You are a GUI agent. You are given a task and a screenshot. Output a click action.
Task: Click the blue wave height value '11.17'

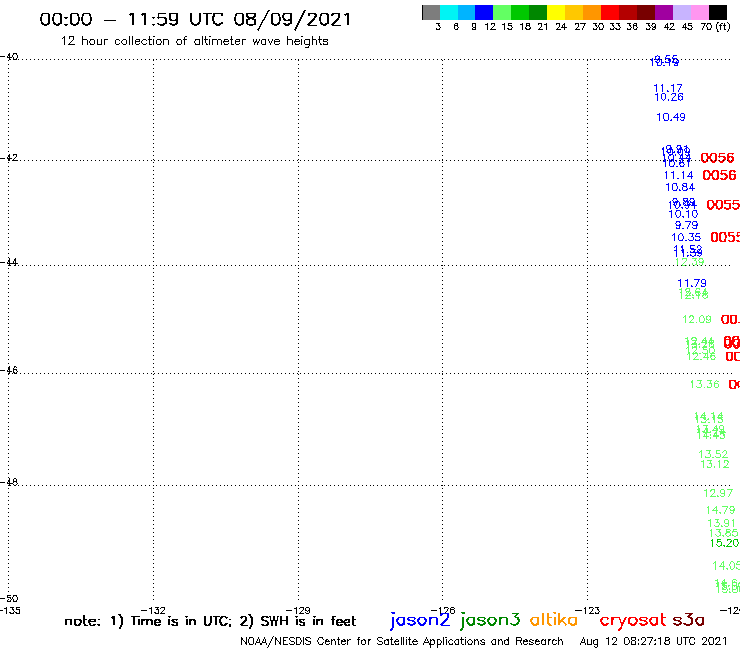point(667,88)
